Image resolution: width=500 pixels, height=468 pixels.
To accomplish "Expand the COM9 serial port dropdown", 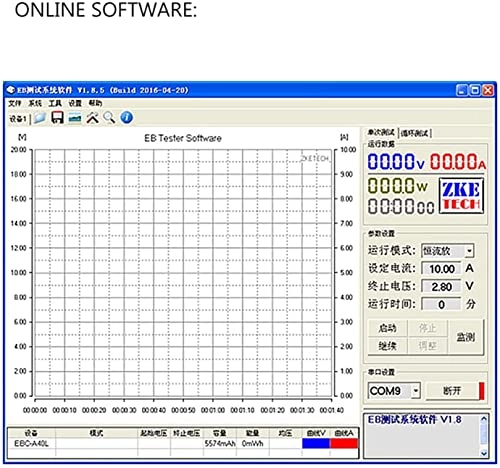I will (x=416, y=391).
